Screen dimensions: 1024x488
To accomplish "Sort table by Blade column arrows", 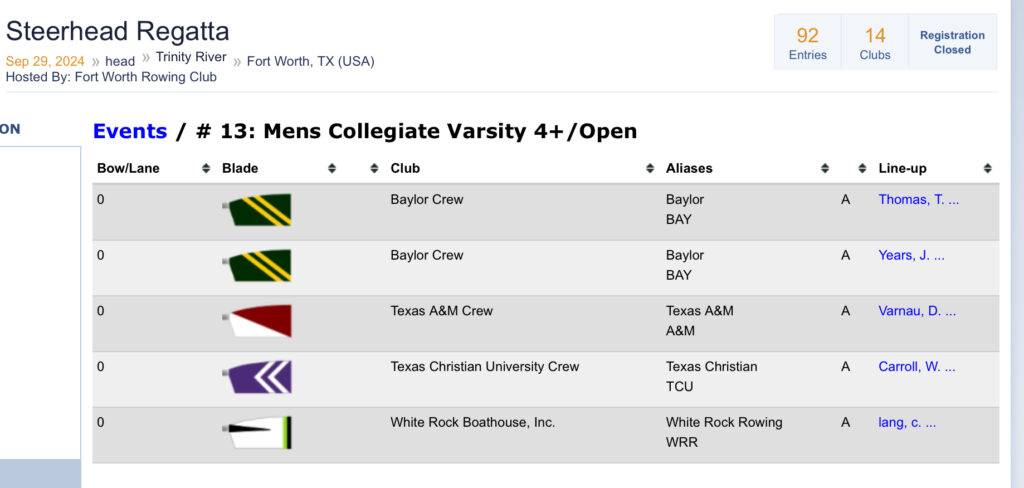I will coord(332,169).
